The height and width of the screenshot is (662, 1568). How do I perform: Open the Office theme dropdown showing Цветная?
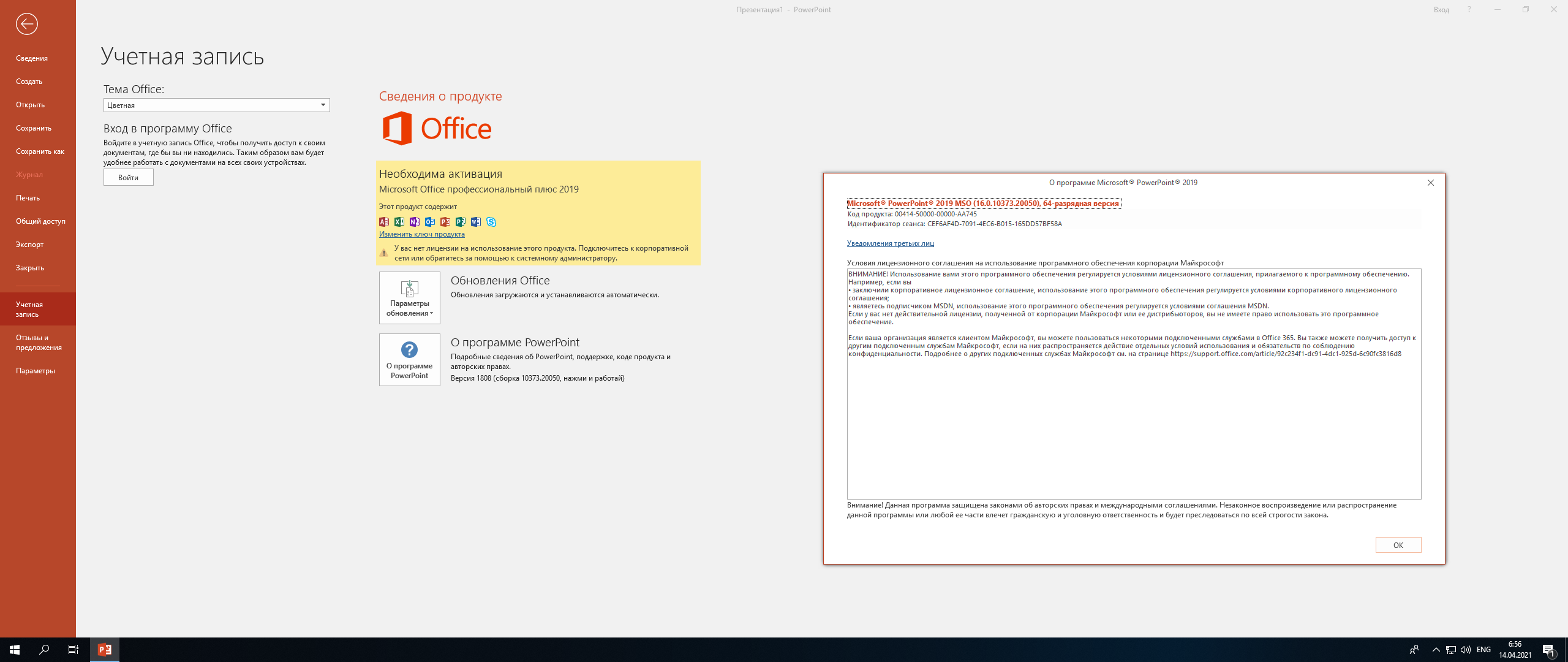tap(217, 105)
